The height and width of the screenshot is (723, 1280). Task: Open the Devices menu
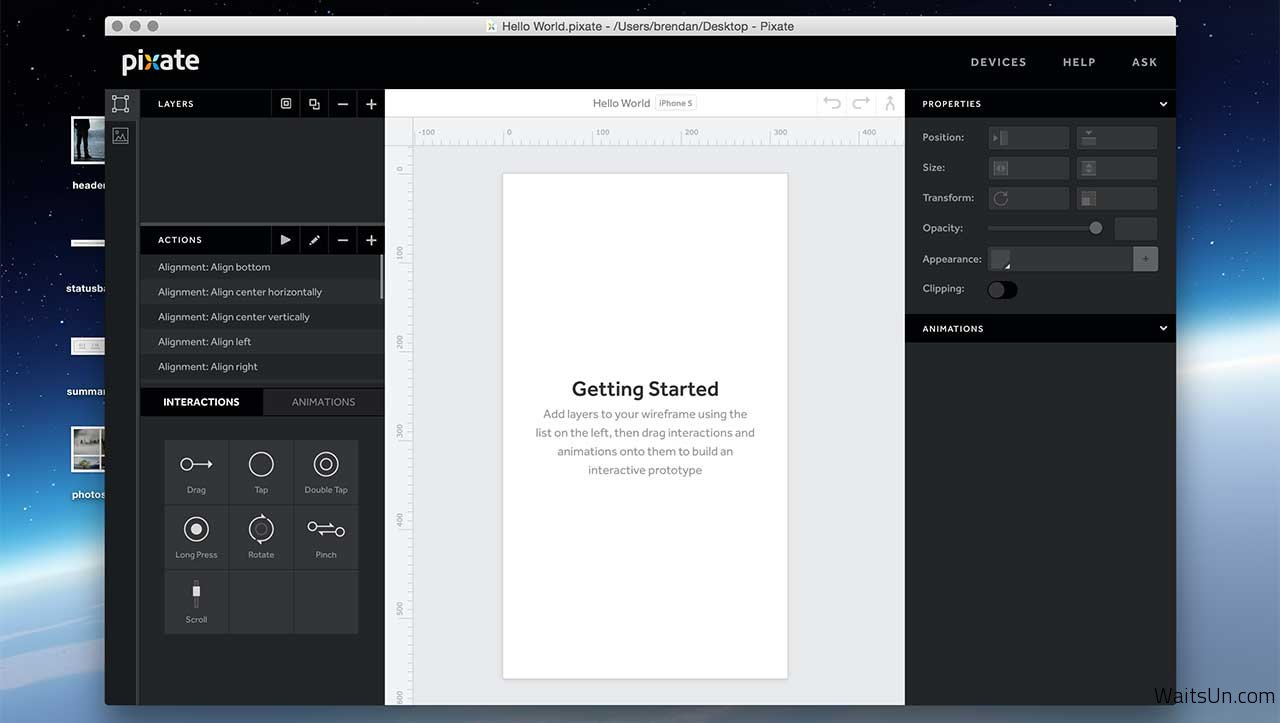pyautogui.click(x=998, y=62)
